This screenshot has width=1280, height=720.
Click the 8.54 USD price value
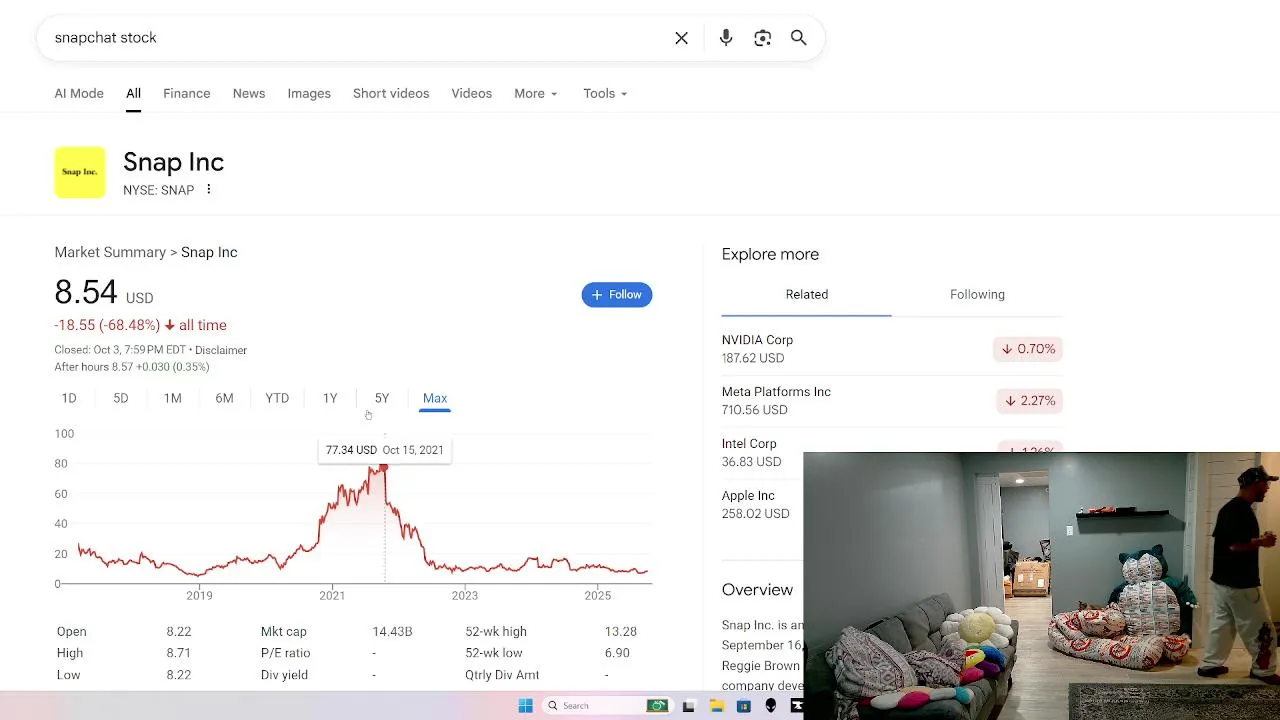point(103,292)
